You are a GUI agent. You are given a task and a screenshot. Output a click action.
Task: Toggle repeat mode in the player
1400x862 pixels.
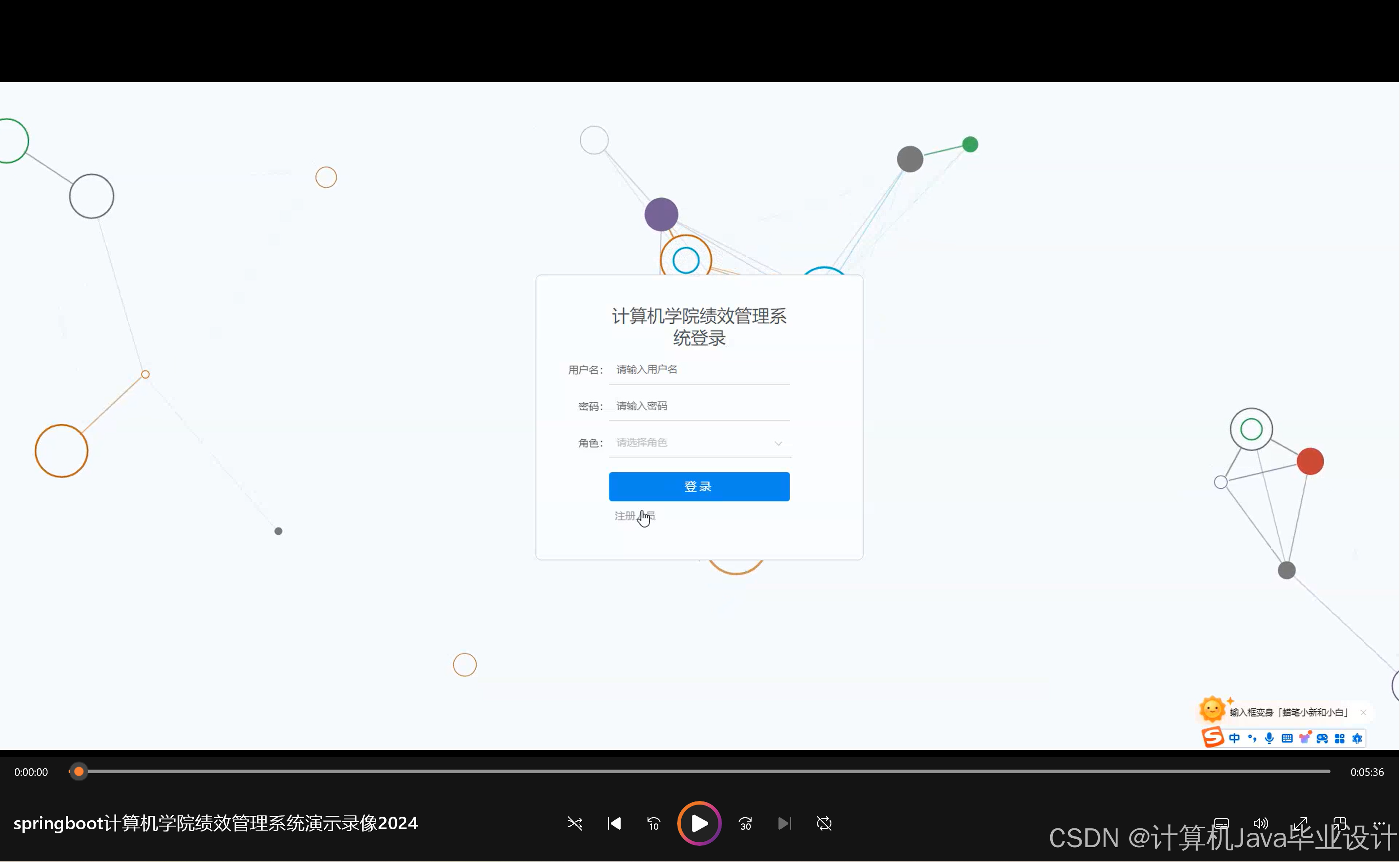(824, 823)
